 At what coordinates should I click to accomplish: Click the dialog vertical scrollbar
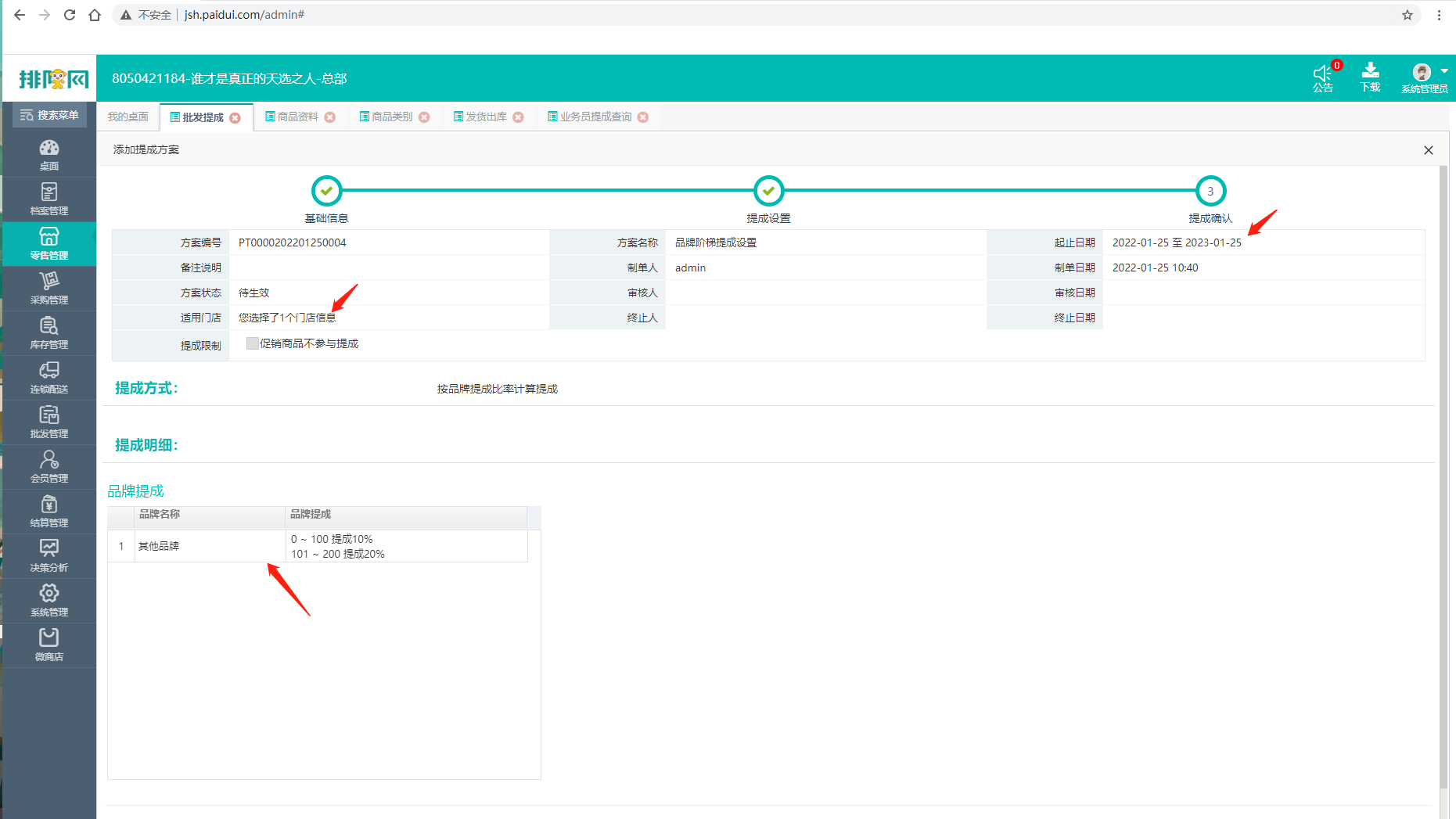(x=1443, y=477)
